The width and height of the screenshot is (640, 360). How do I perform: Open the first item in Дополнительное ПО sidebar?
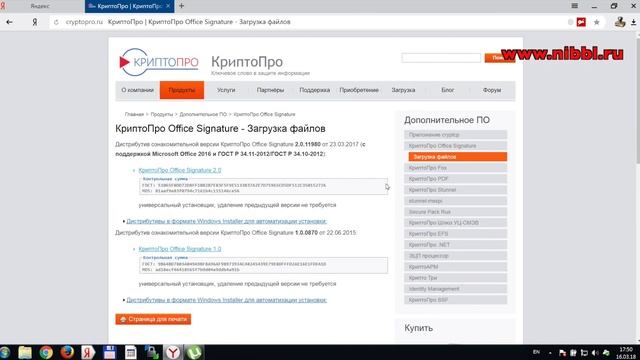click(x=456, y=135)
